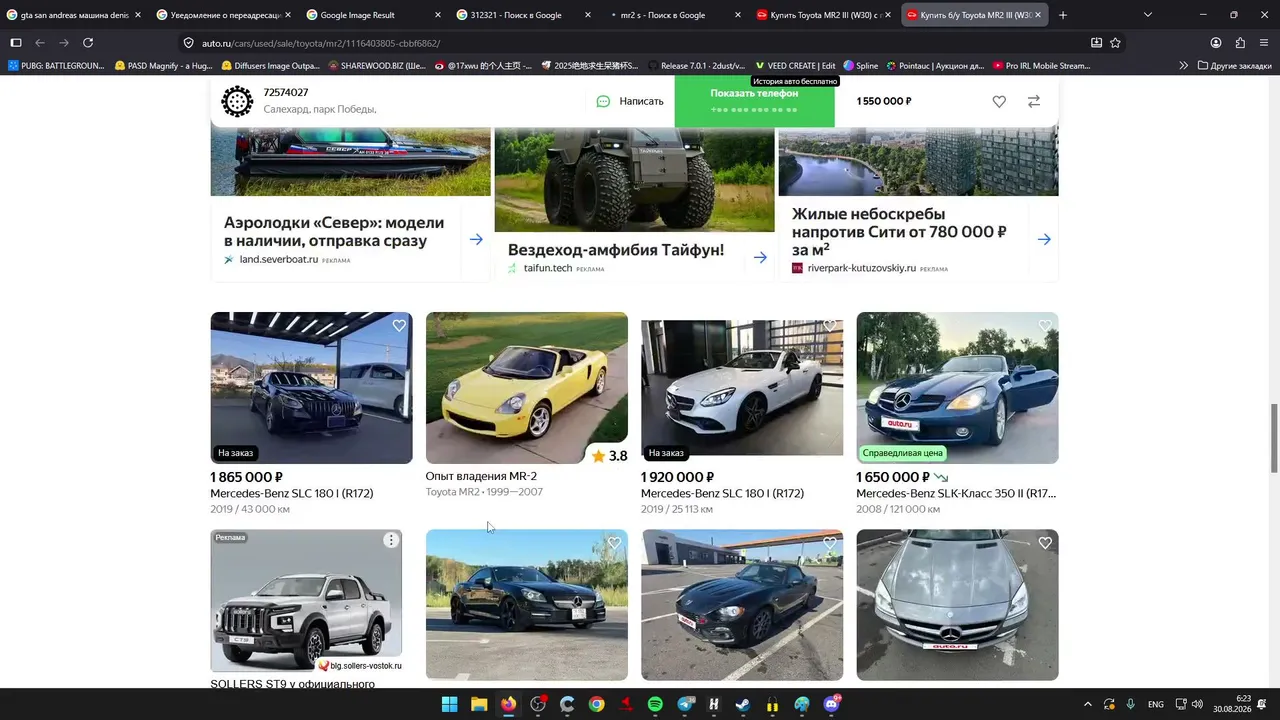Open Spotify from the taskbar
Viewport: 1280px width, 720px height.
(x=655, y=704)
